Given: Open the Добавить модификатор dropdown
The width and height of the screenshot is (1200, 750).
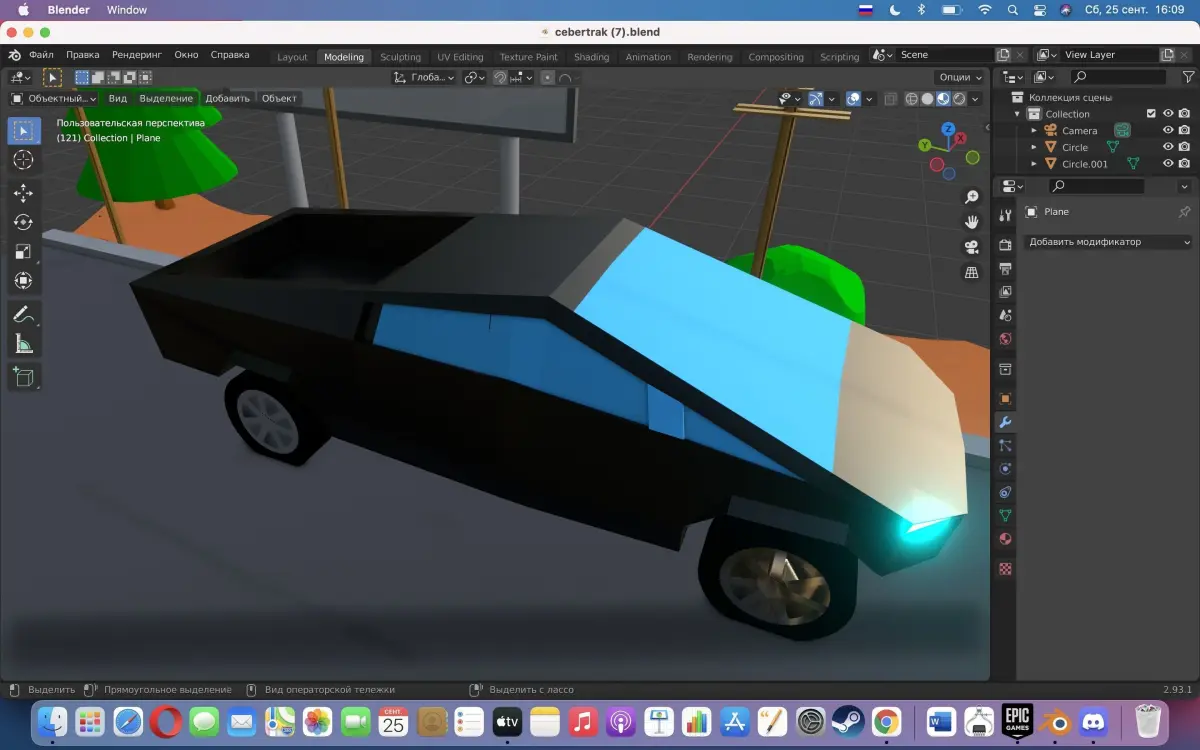Looking at the screenshot, I should pyautogui.click(x=1109, y=242).
